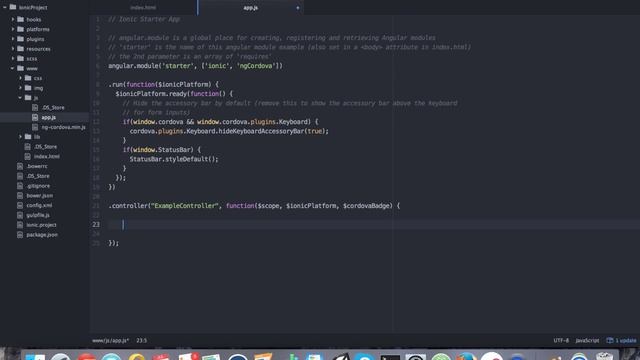
Task: Click the hideKeyboardAccessoryBar(true) code line
Action: (x=229, y=131)
